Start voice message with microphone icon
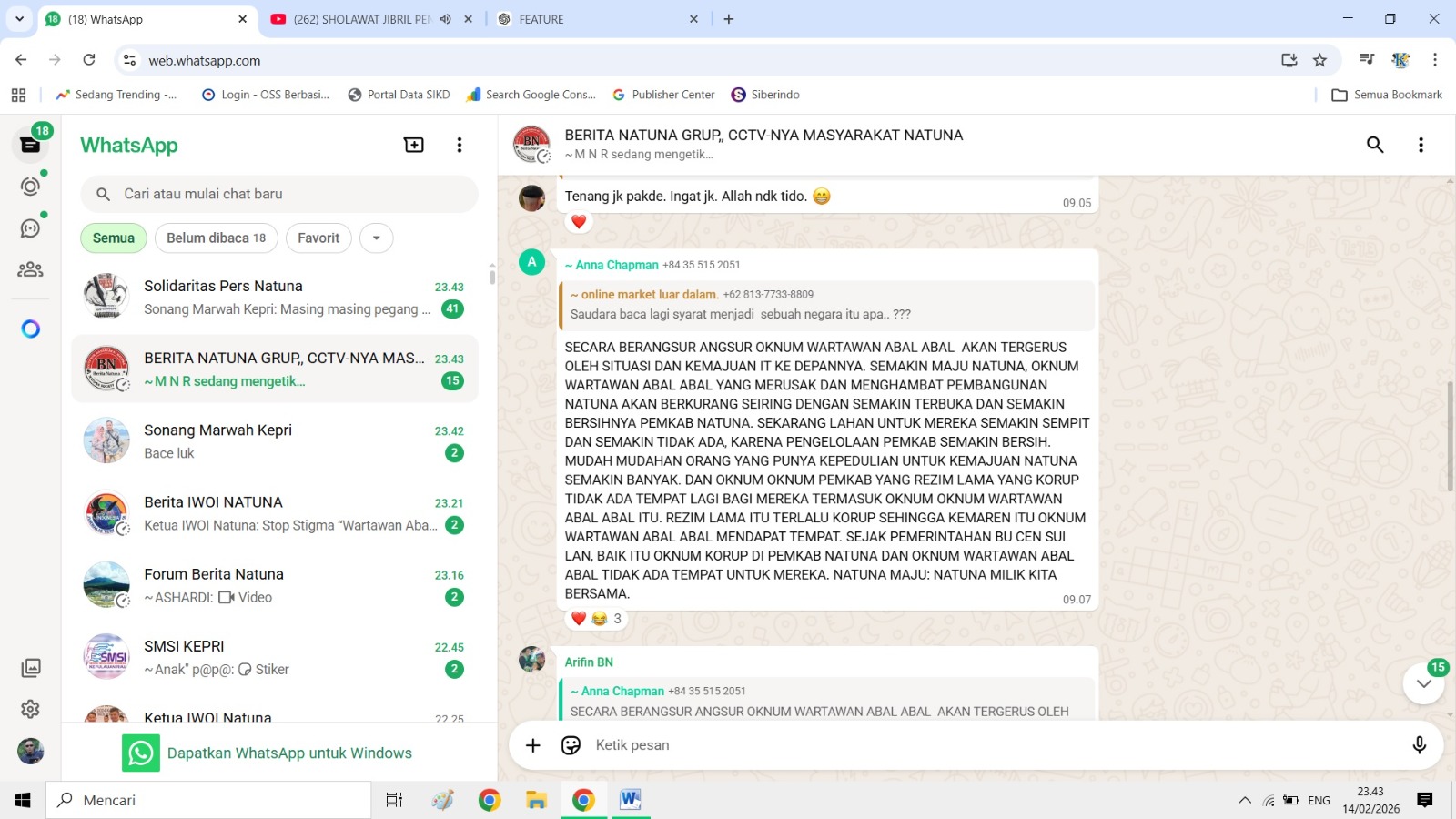Viewport: 1456px width, 819px height. (1419, 745)
